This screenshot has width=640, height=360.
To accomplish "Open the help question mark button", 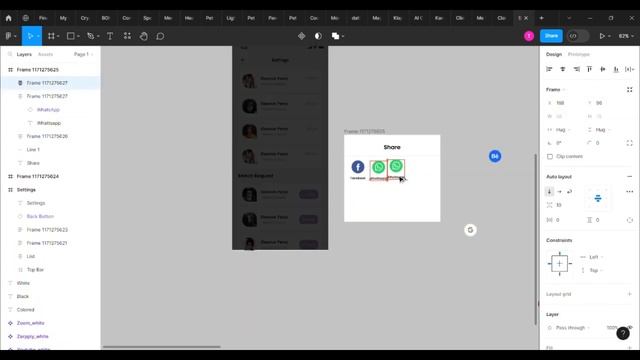I will point(623,333).
